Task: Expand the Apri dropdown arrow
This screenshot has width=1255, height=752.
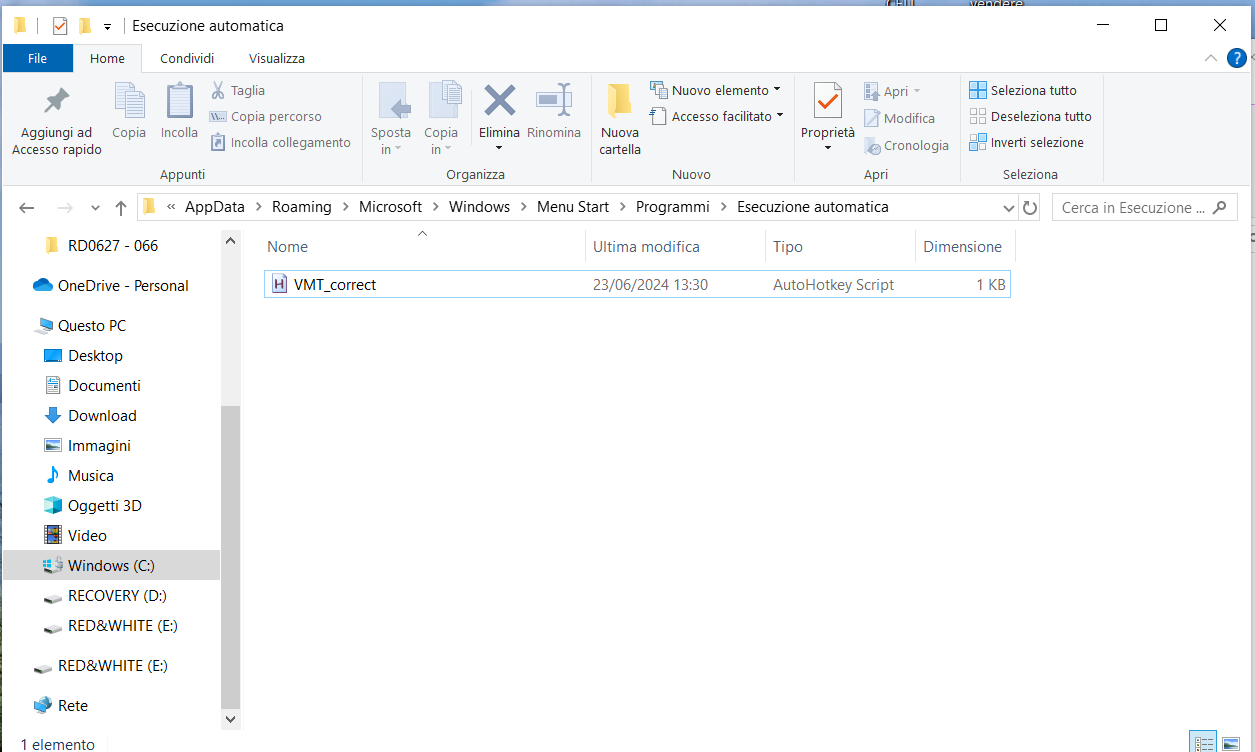Action: (x=917, y=90)
